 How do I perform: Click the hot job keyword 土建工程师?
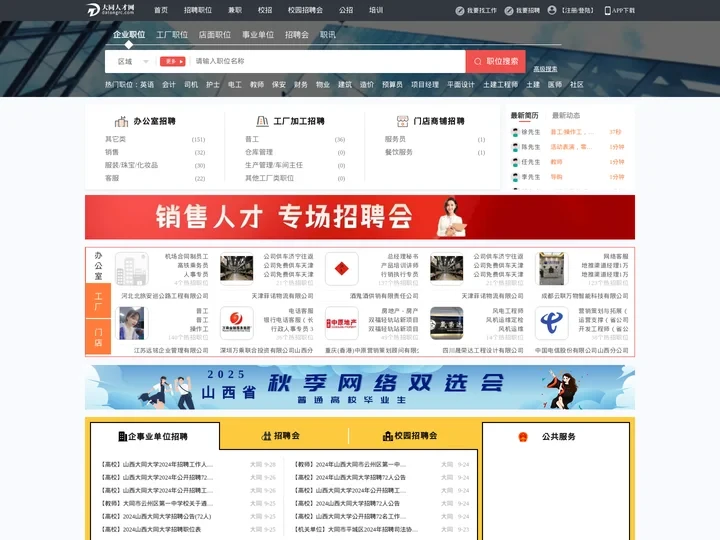(501, 84)
